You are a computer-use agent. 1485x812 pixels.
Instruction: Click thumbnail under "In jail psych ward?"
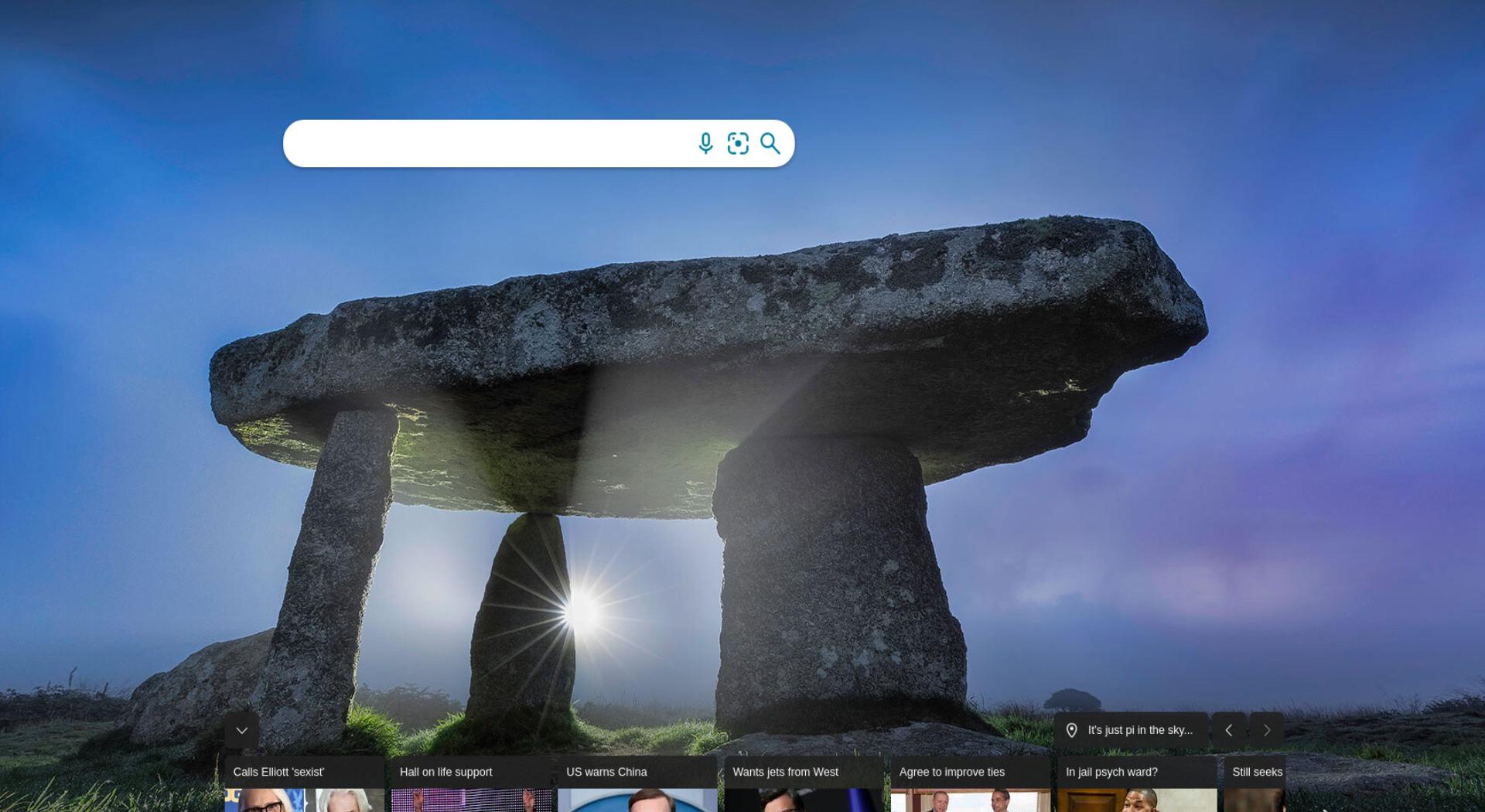1137,800
